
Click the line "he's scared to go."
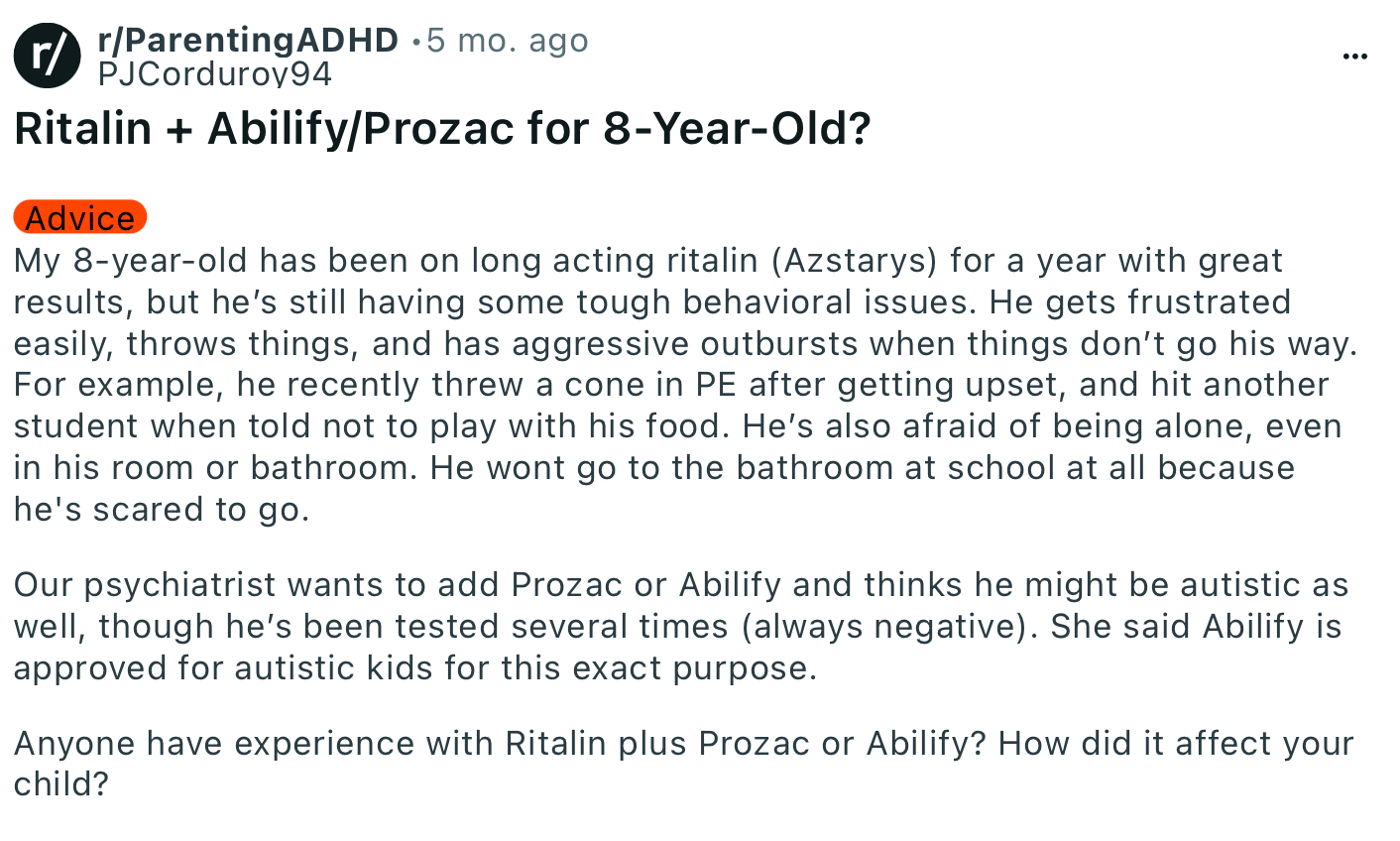162,510
